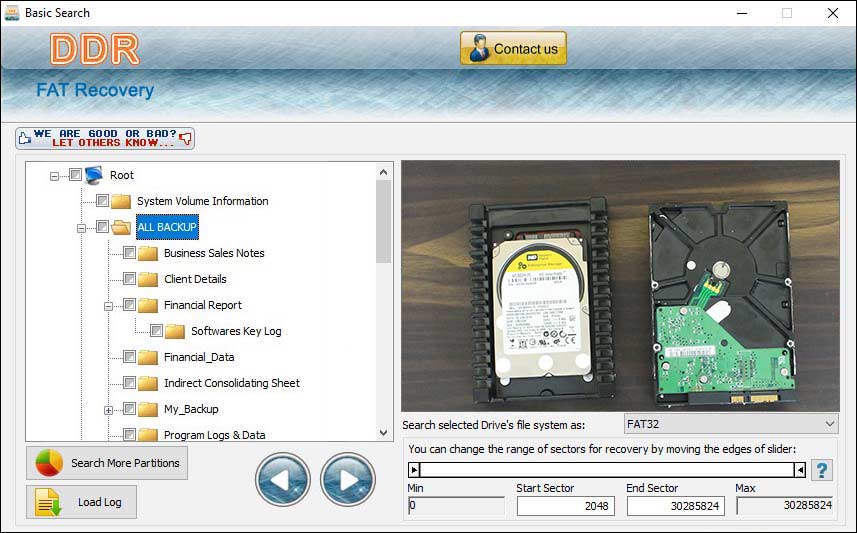Image resolution: width=857 pixels, height=533 pixels.
Task: Click the Basic Search app icon in title bar
Action: click(11, 13)
